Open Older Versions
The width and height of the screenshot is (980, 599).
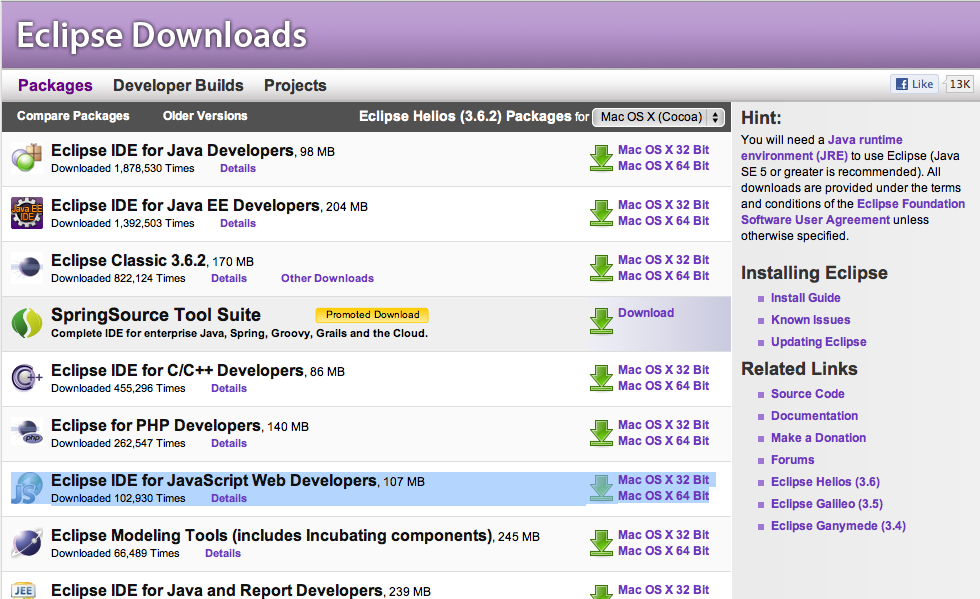click(205, 116)
